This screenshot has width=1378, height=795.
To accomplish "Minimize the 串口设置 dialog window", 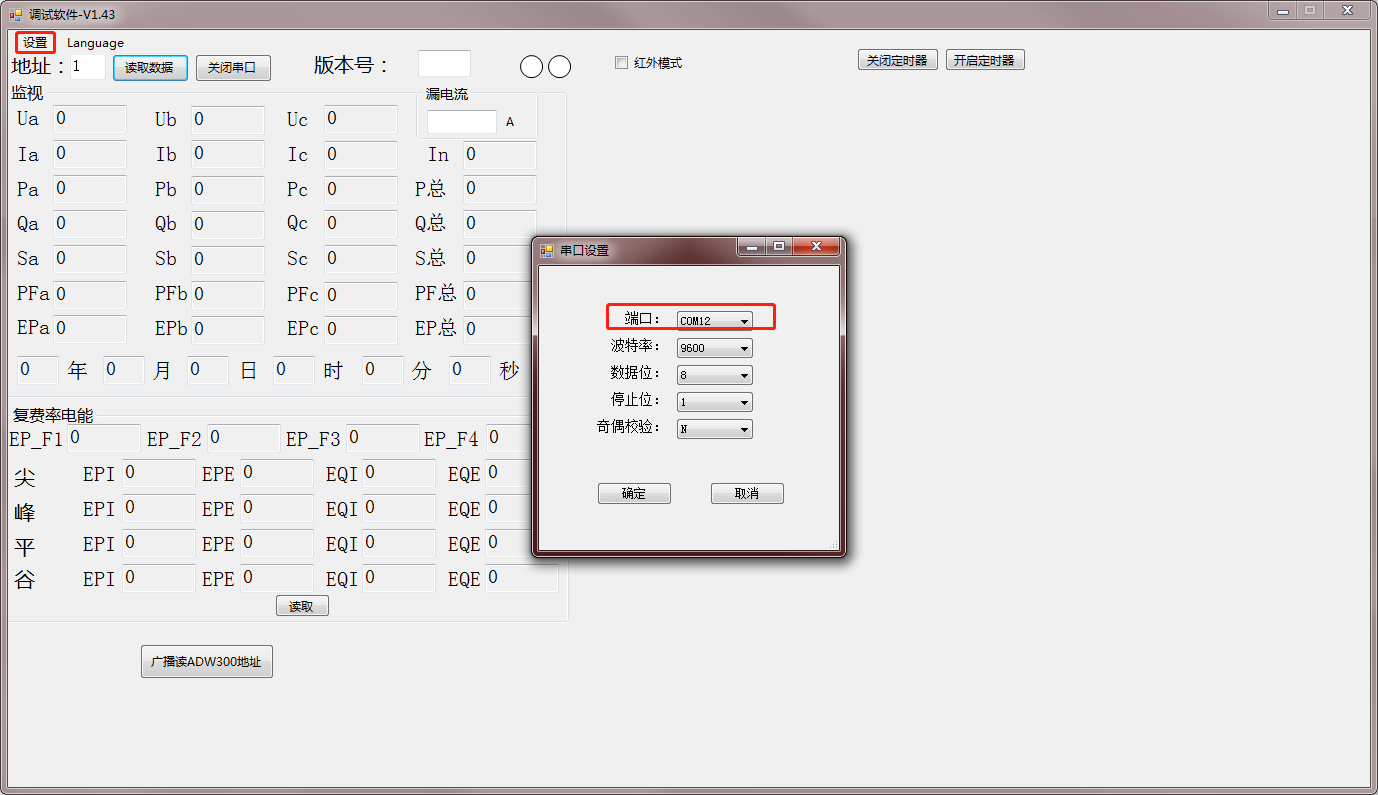I will point(752,246).
